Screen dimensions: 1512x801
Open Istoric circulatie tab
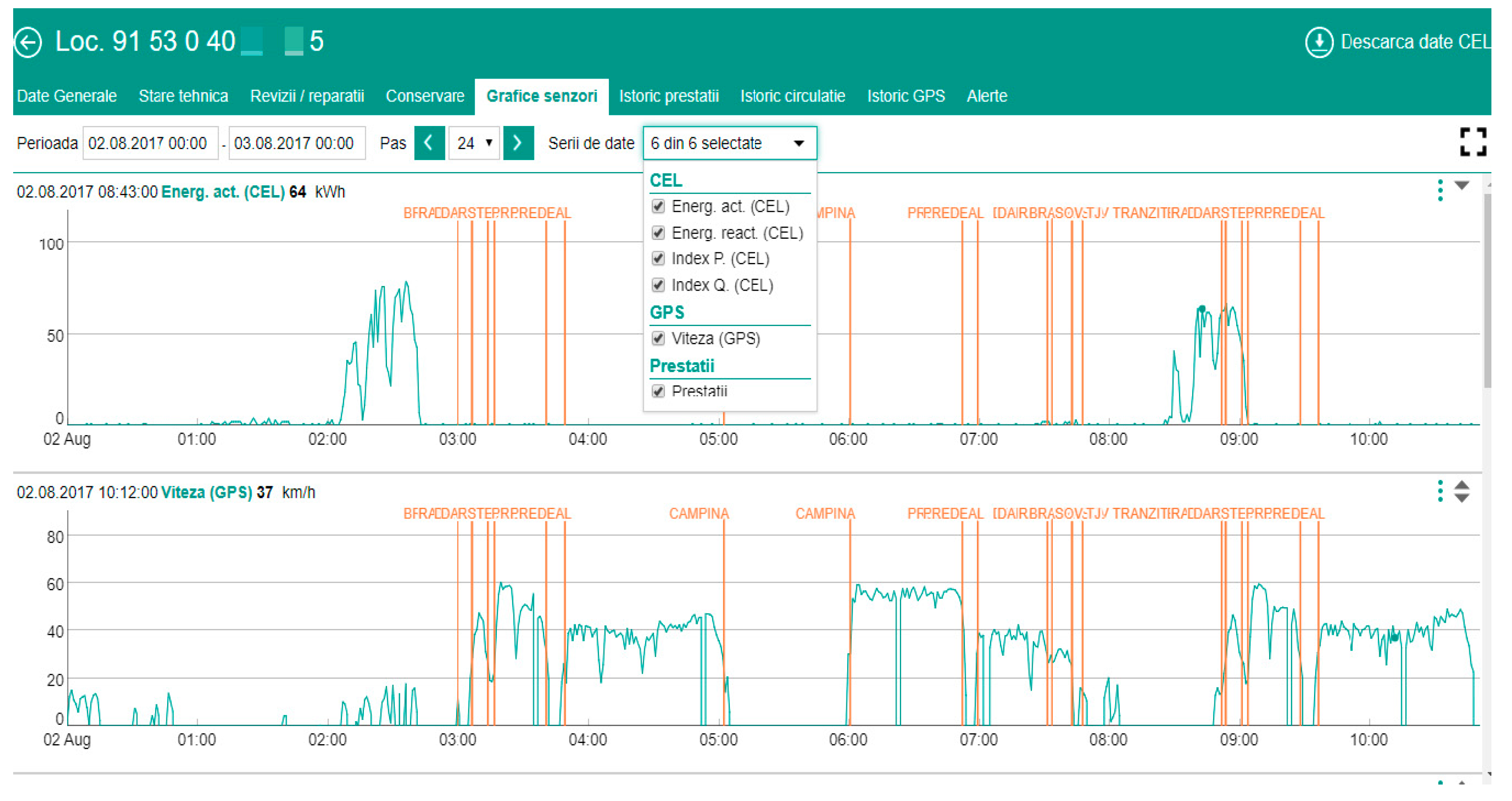click(792, 95)
